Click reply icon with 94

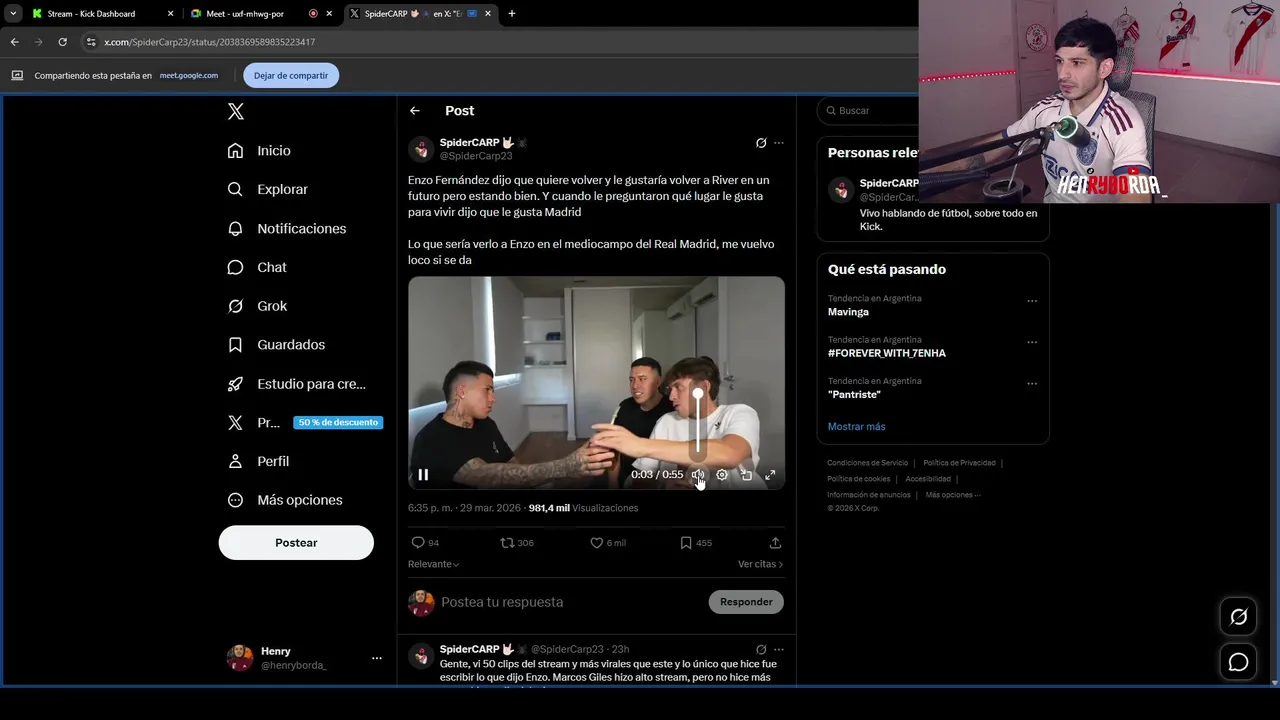coord(426,543)
